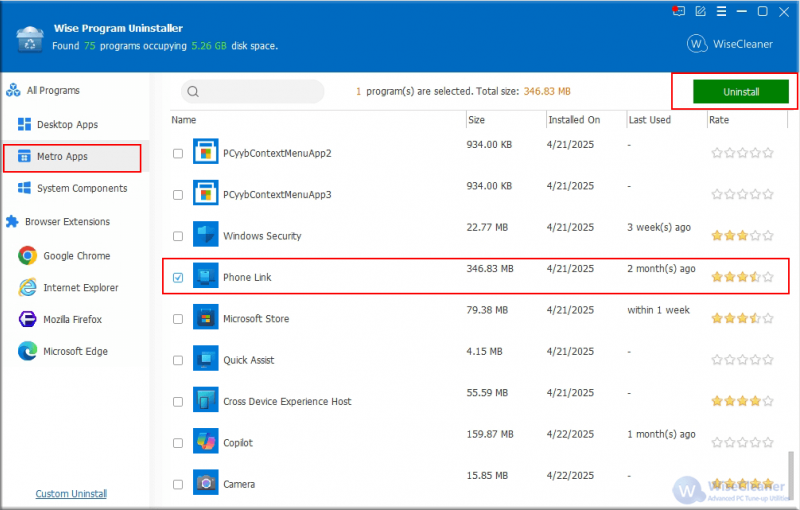The image size is (800, 510).
Task: Click star rating for Windows Security
Action: [x=742, y=236]
